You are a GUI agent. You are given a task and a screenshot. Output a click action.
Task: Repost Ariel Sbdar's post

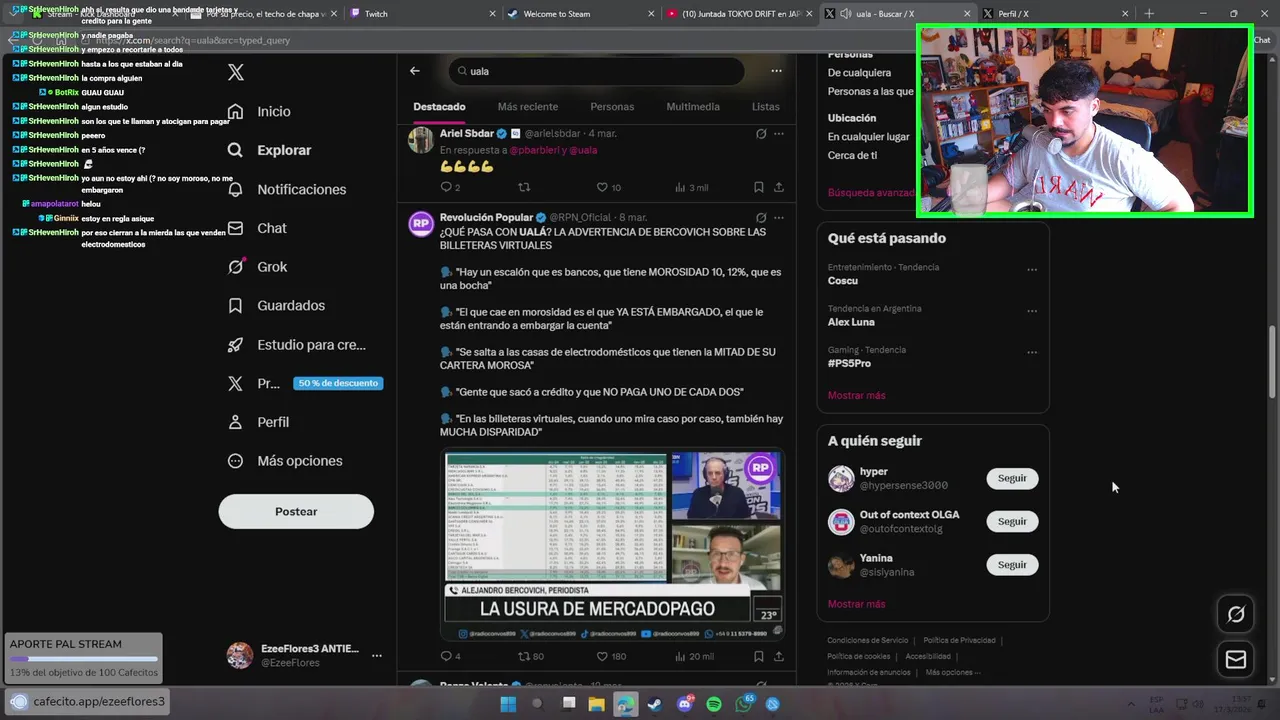coord(524,187)
